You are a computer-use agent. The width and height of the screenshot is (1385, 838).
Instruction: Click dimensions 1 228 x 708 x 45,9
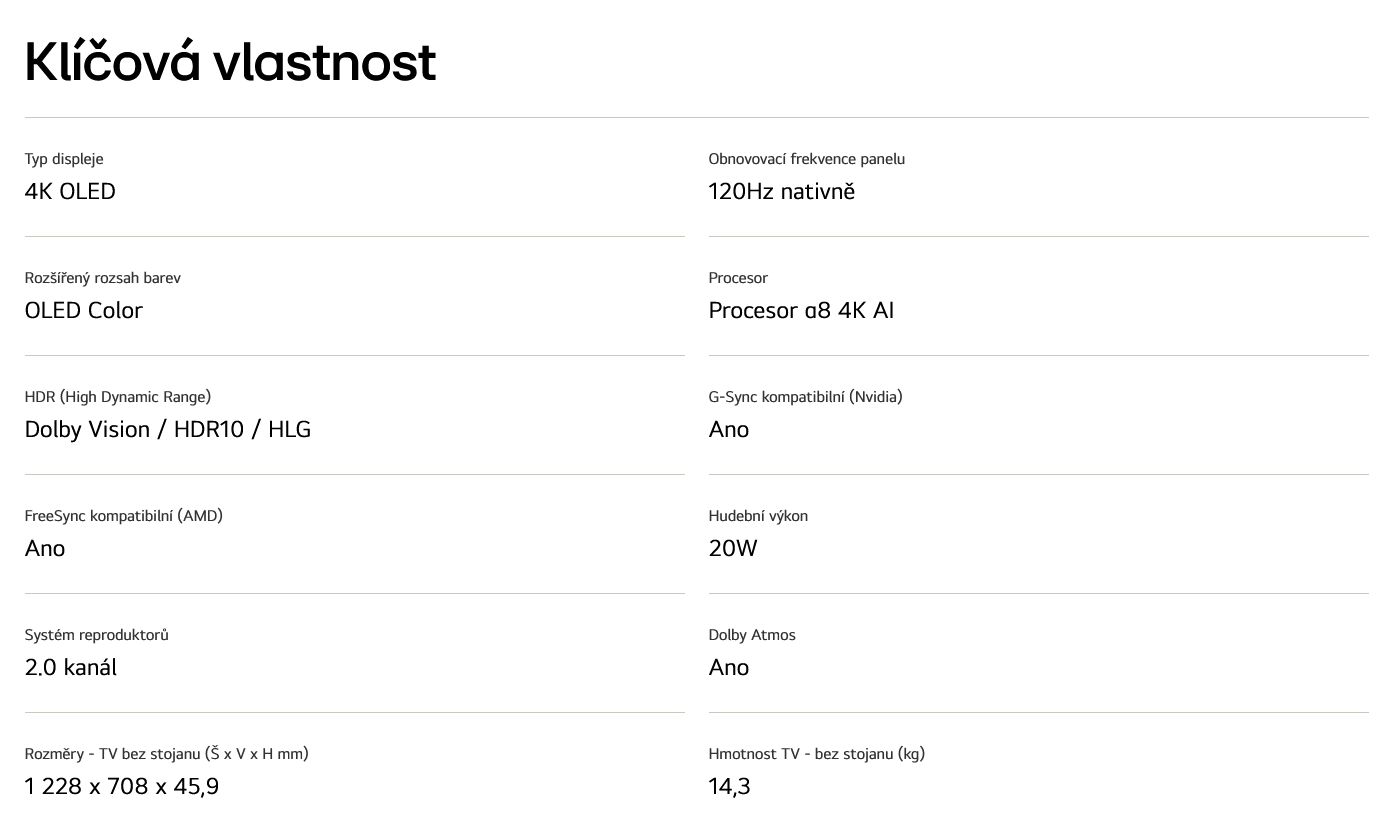[122, 786]
